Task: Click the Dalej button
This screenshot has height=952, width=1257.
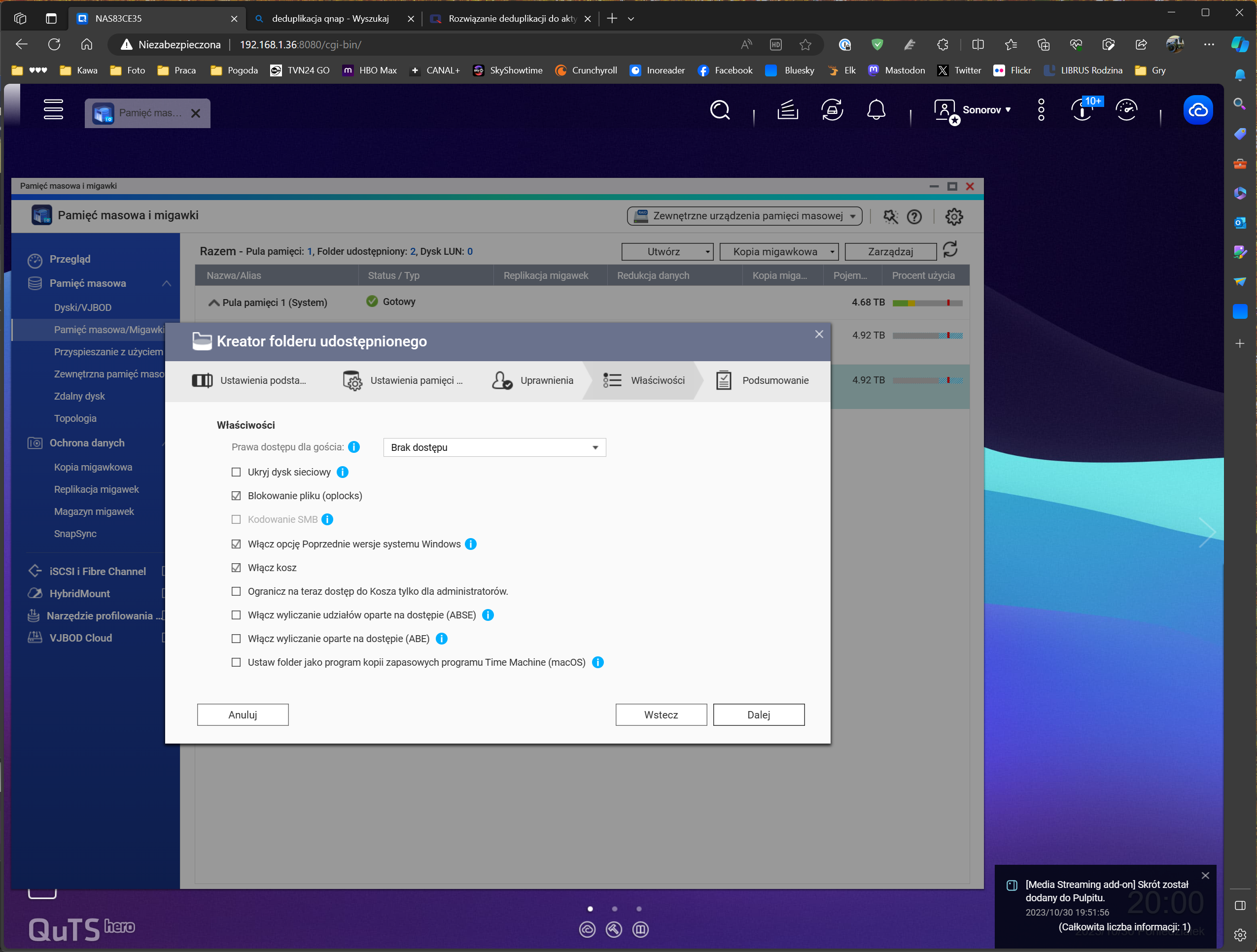Action: coord(759,714)
